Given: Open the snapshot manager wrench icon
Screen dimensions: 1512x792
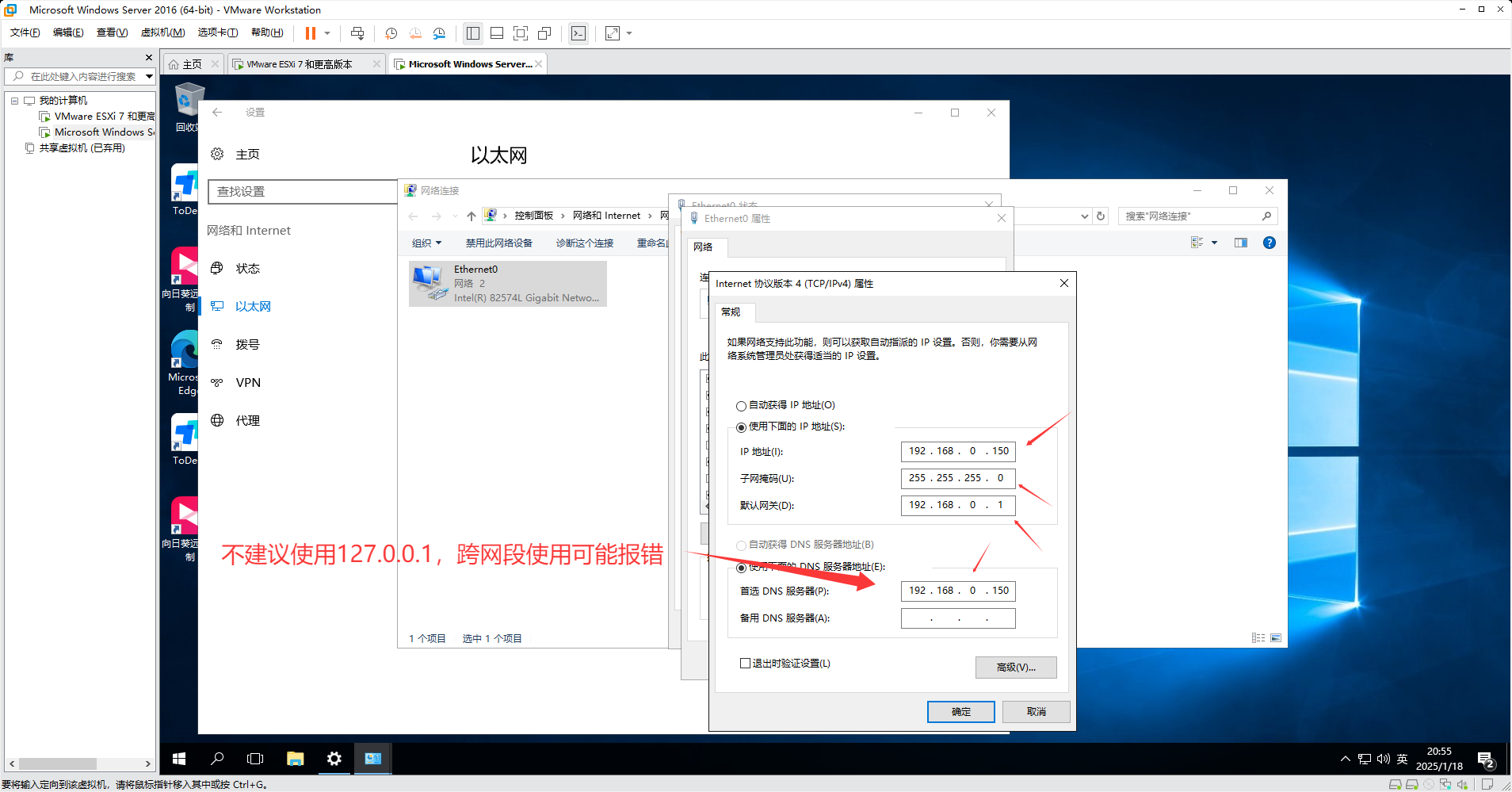Looking at the screenshot, I should (439, 33).
